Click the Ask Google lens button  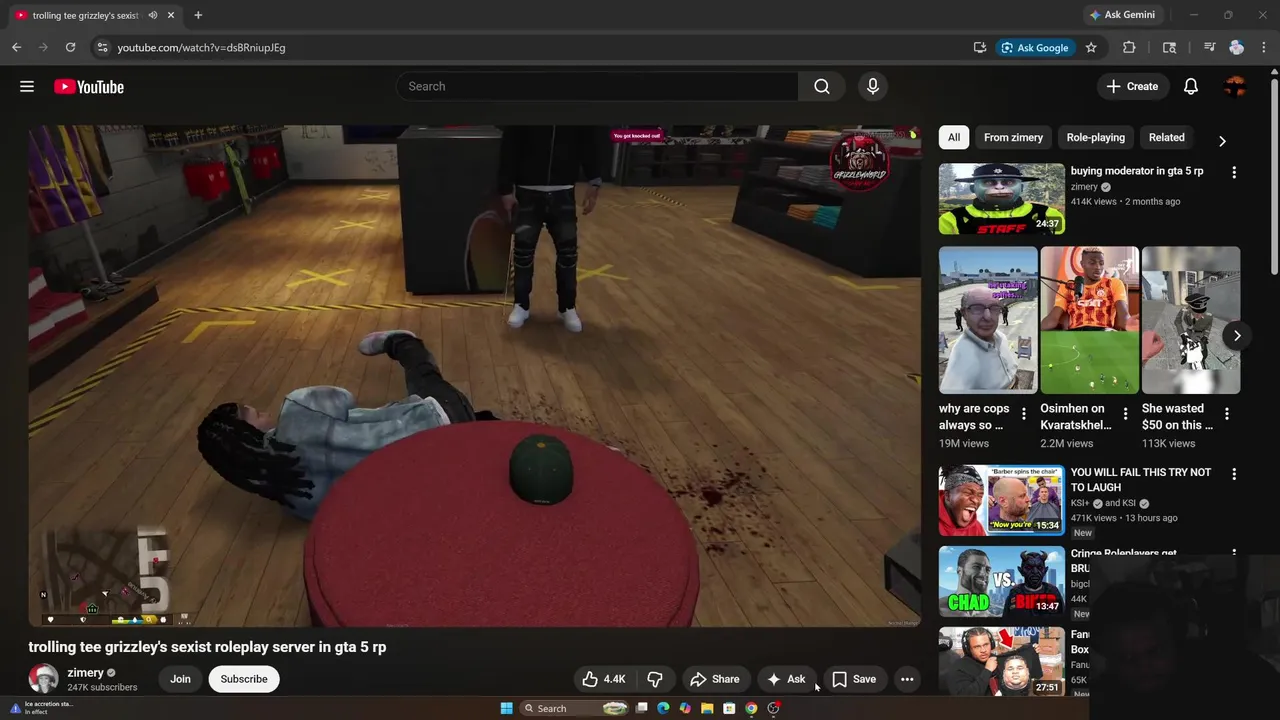pos(1035,47)
